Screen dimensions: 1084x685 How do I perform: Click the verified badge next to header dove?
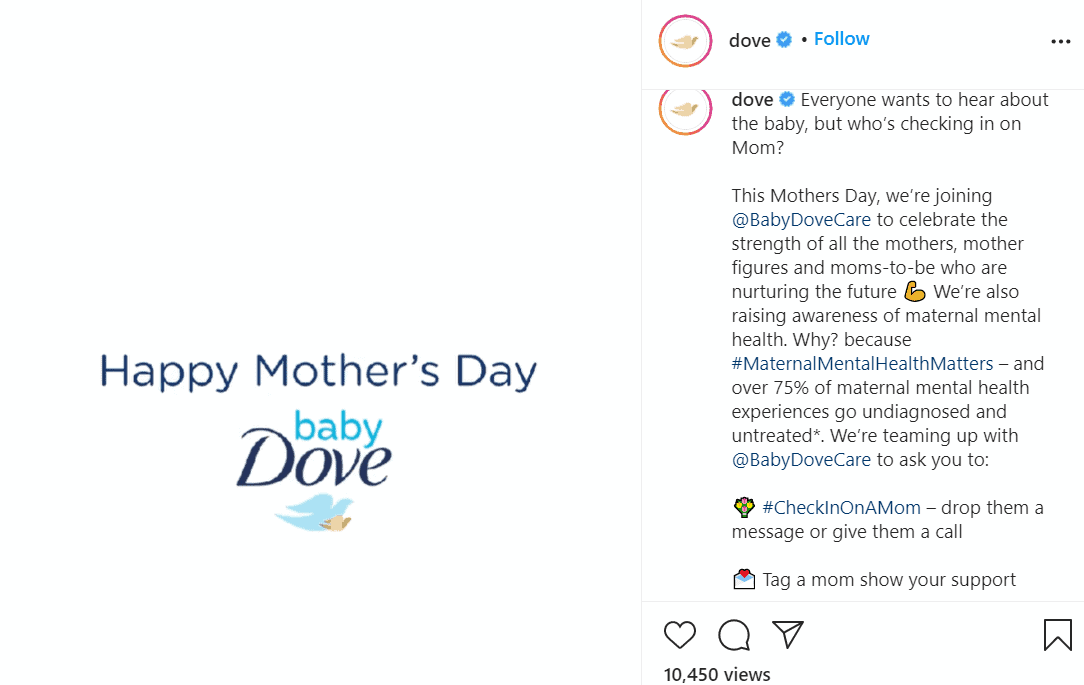point(785,41)
